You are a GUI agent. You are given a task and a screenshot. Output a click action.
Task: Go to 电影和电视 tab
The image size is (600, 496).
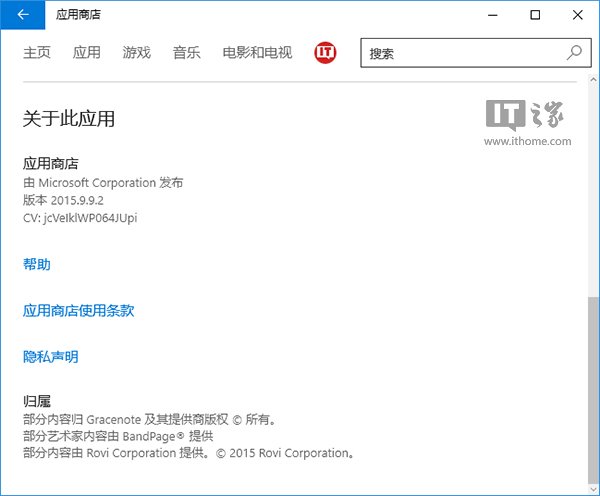pos(258,52)
